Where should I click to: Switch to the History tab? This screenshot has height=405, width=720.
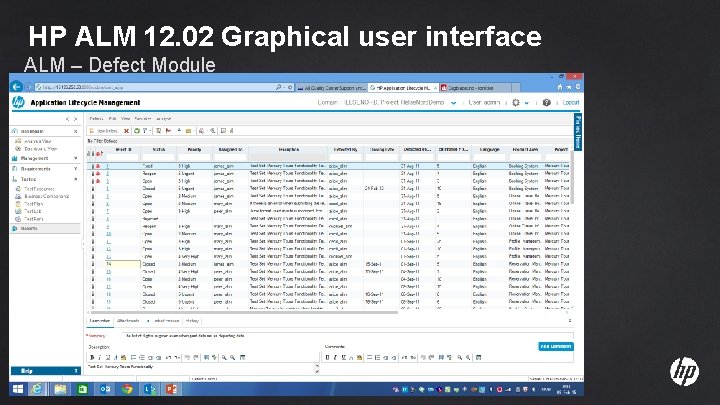pos(192,321)
